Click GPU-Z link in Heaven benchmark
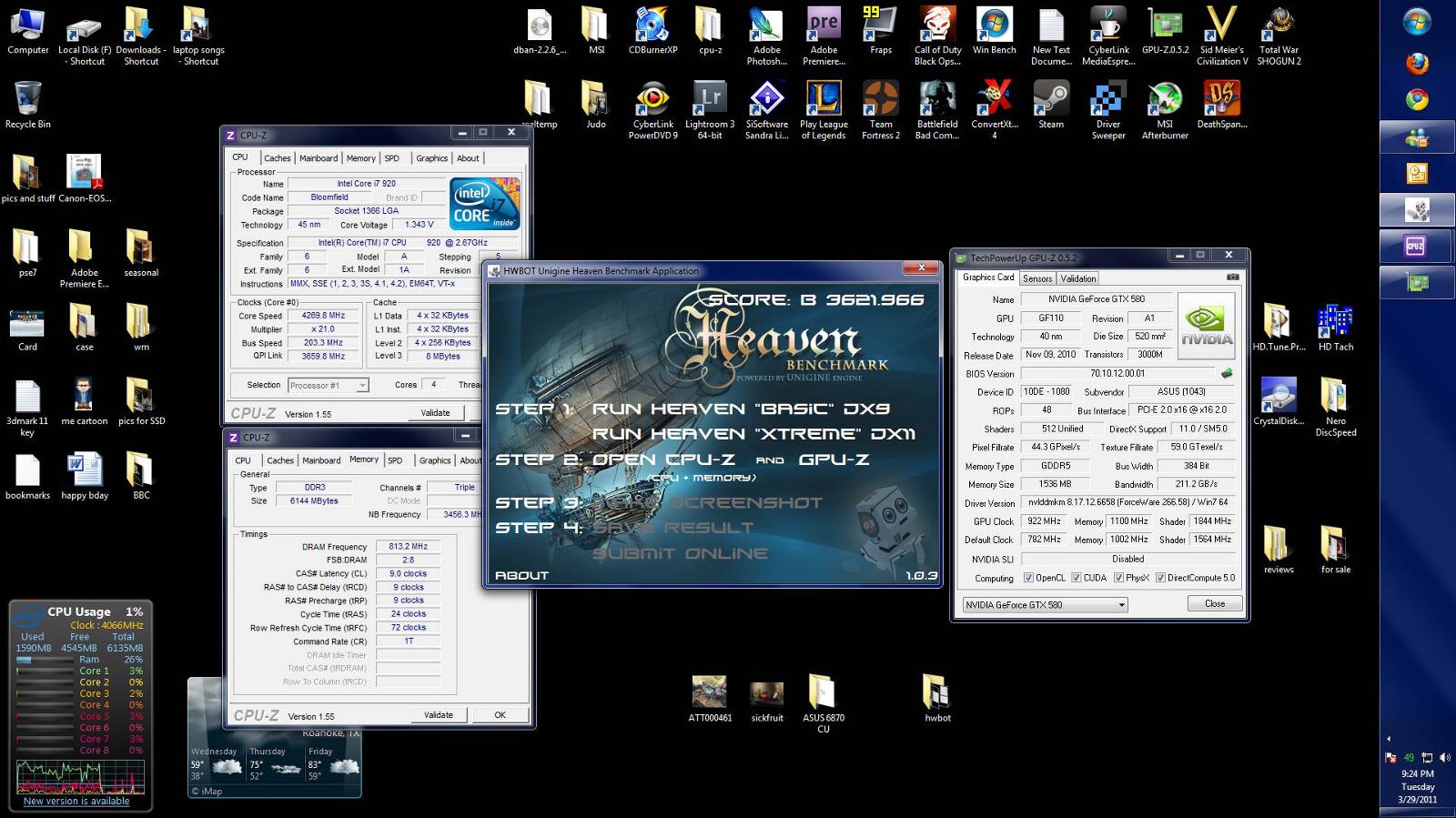The height and width of the screenshot is (818, 1456). [x=834, y=459]
